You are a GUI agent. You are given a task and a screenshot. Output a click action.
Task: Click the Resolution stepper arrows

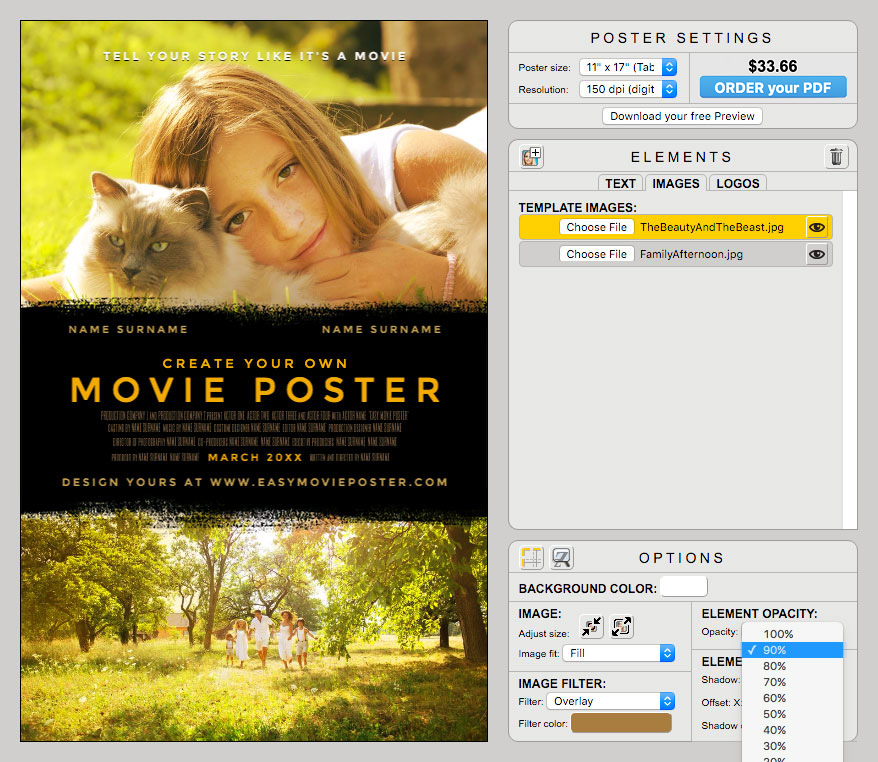pyautogui.click(x=668, y=89)
